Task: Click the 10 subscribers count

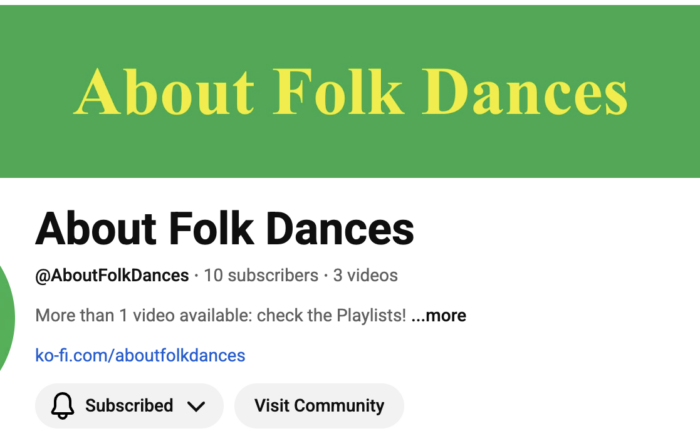Action: click(260, 275)
